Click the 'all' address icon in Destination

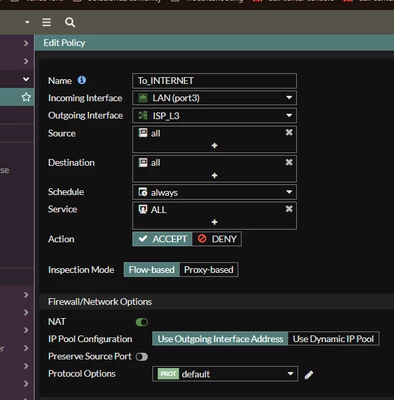(x=143, y=162)
